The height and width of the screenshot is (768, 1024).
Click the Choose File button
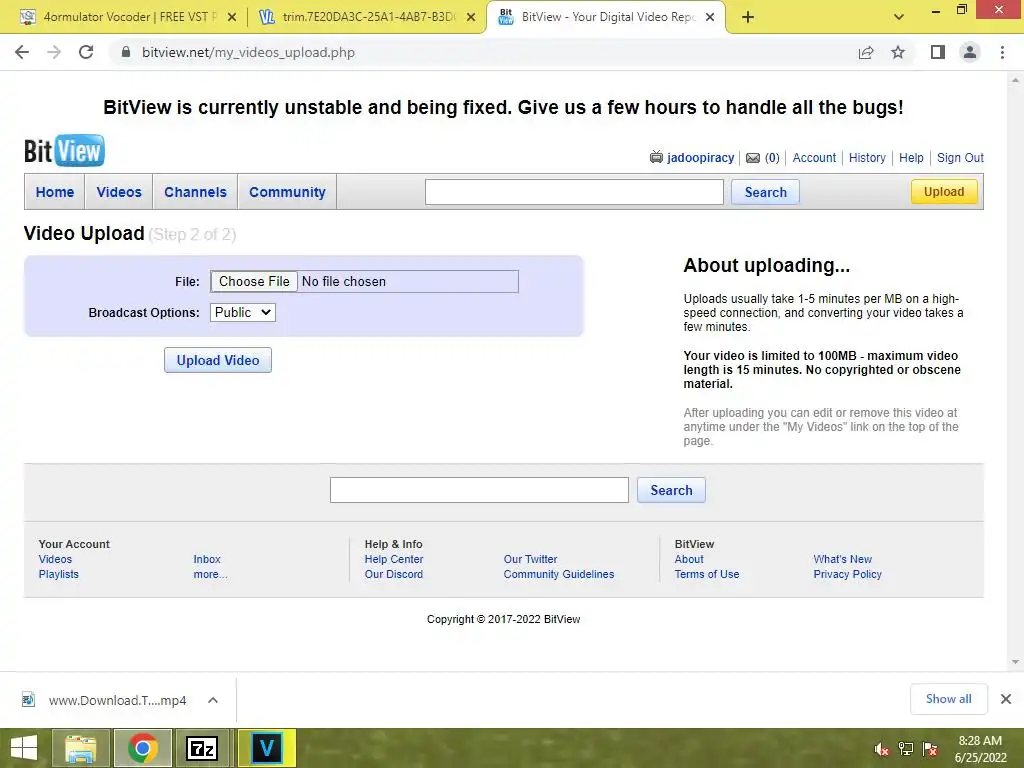(254, 281)
